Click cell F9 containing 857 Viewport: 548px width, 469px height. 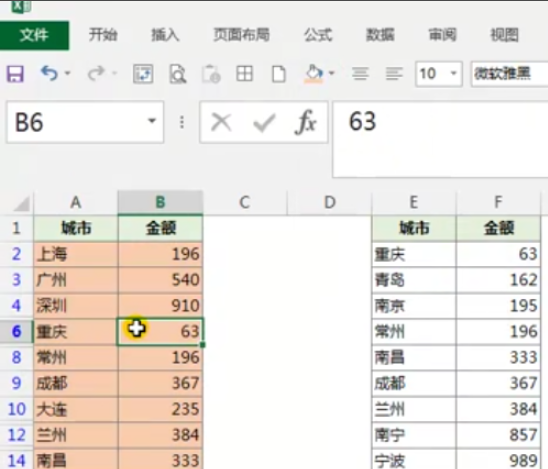click(x=498, y=435)
